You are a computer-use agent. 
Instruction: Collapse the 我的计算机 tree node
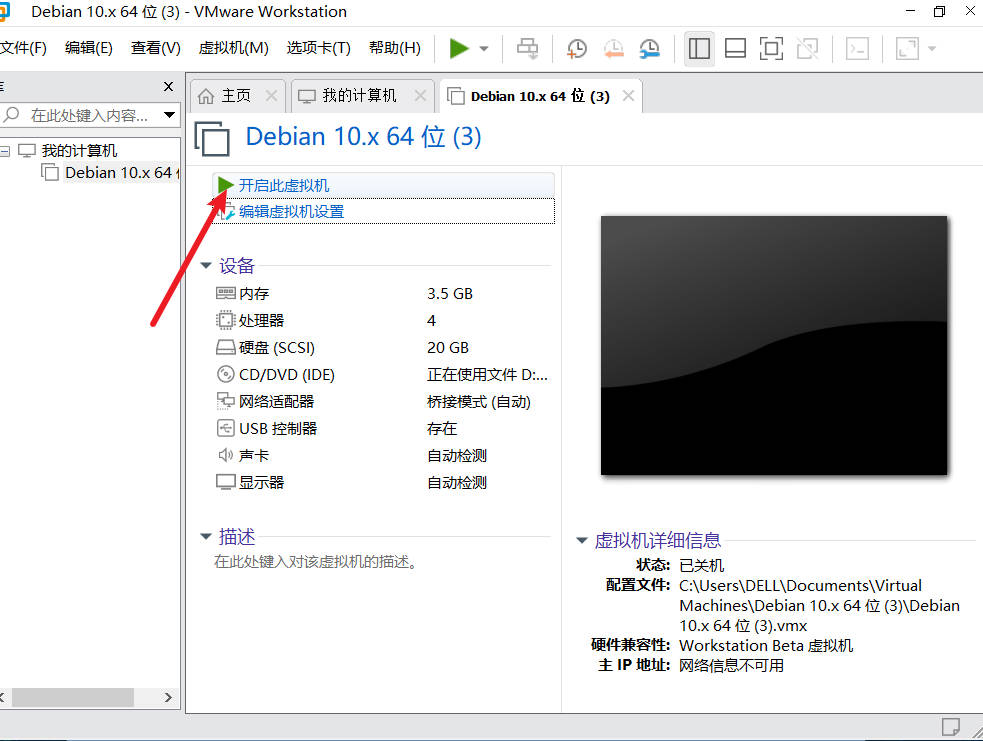[5, 151]
